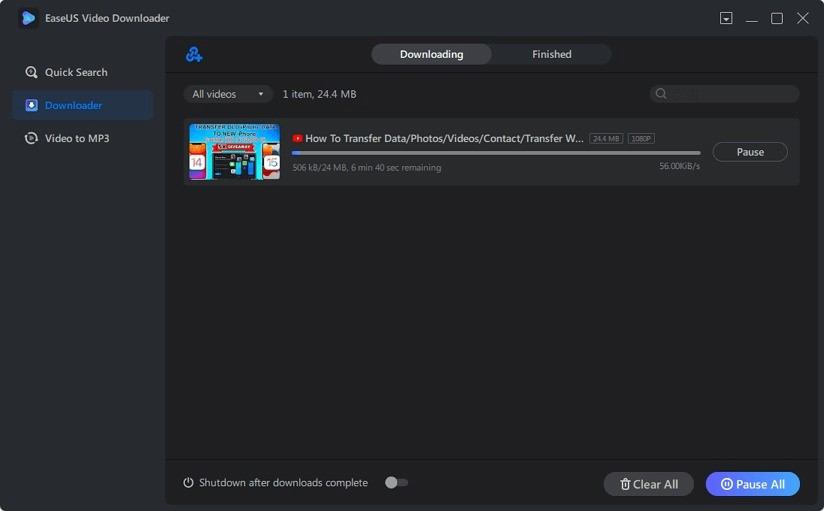Screen dimensions: 824x511
Task: Pause the current video download
Action: pos(750,152)
